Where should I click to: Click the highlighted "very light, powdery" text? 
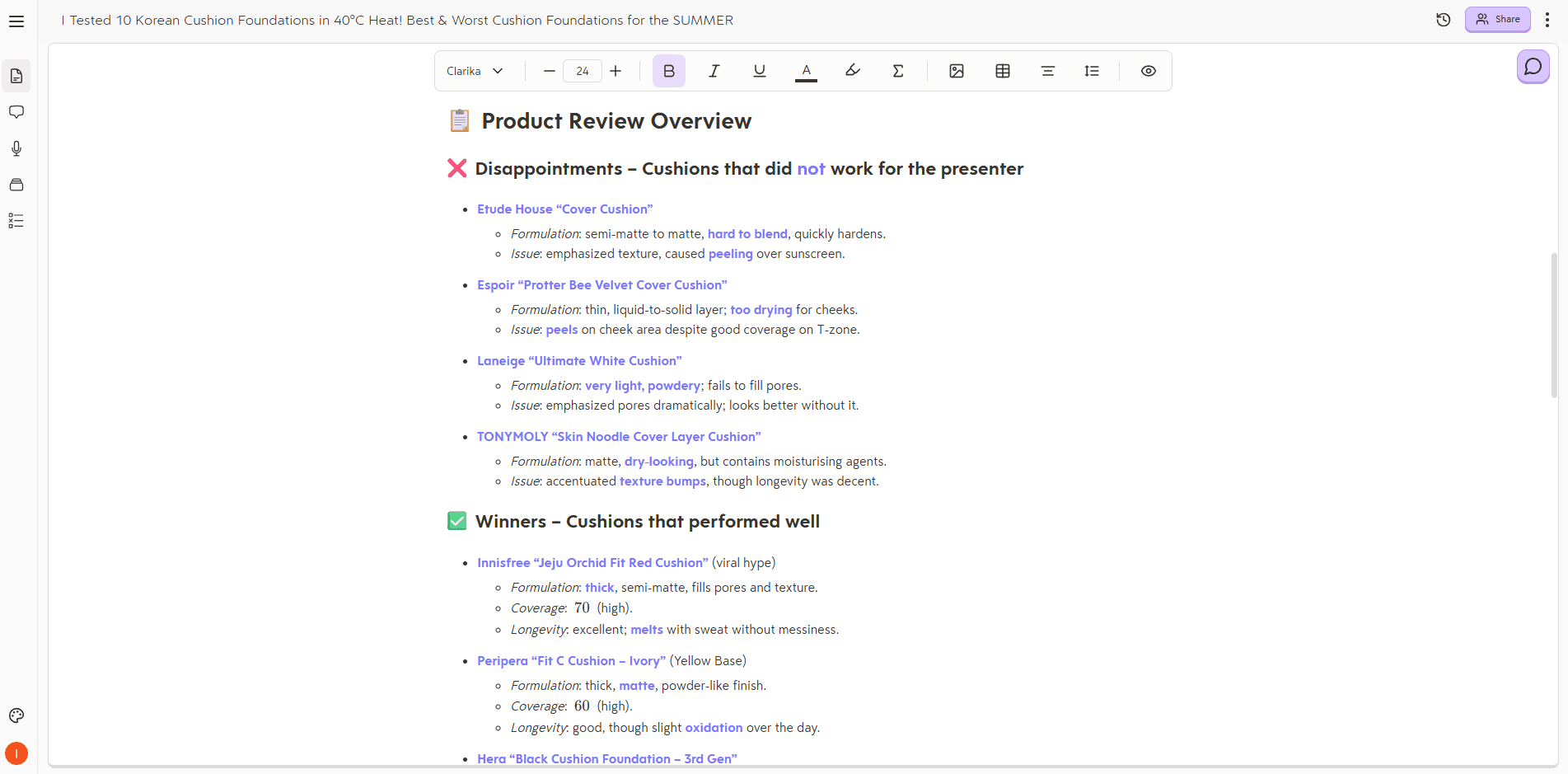(643, 386)
